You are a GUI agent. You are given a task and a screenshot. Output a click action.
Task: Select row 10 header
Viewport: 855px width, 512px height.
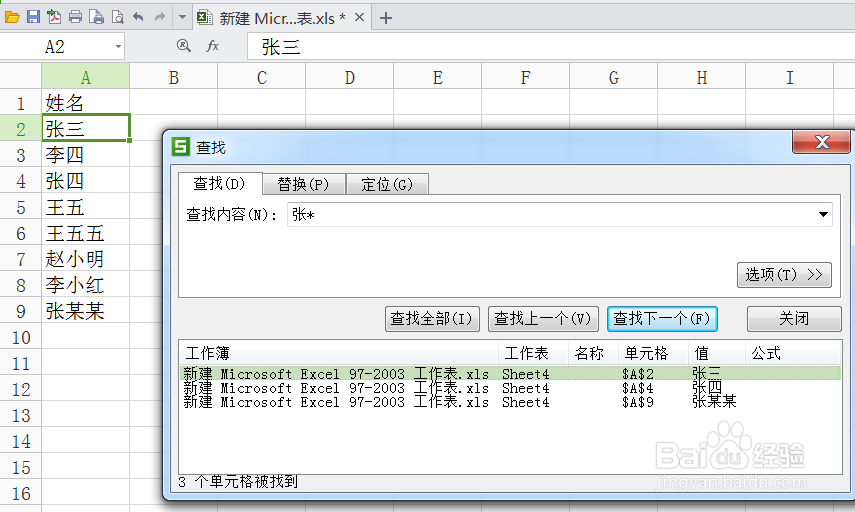tap(21, 337)
